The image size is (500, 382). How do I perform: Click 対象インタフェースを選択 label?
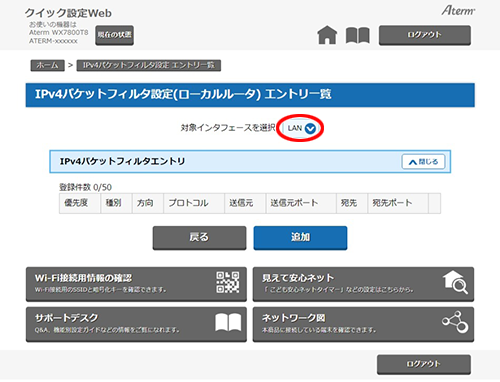[228, 128]
